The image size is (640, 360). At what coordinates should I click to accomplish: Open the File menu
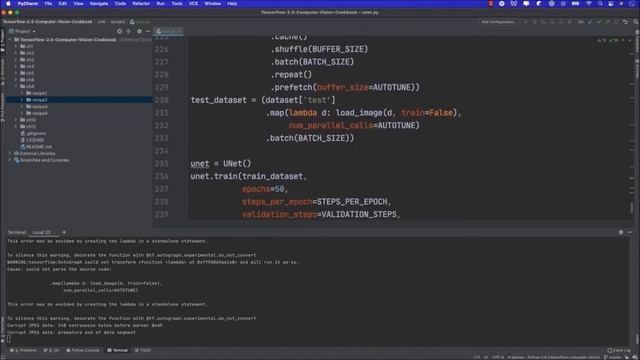click(48, 4)
